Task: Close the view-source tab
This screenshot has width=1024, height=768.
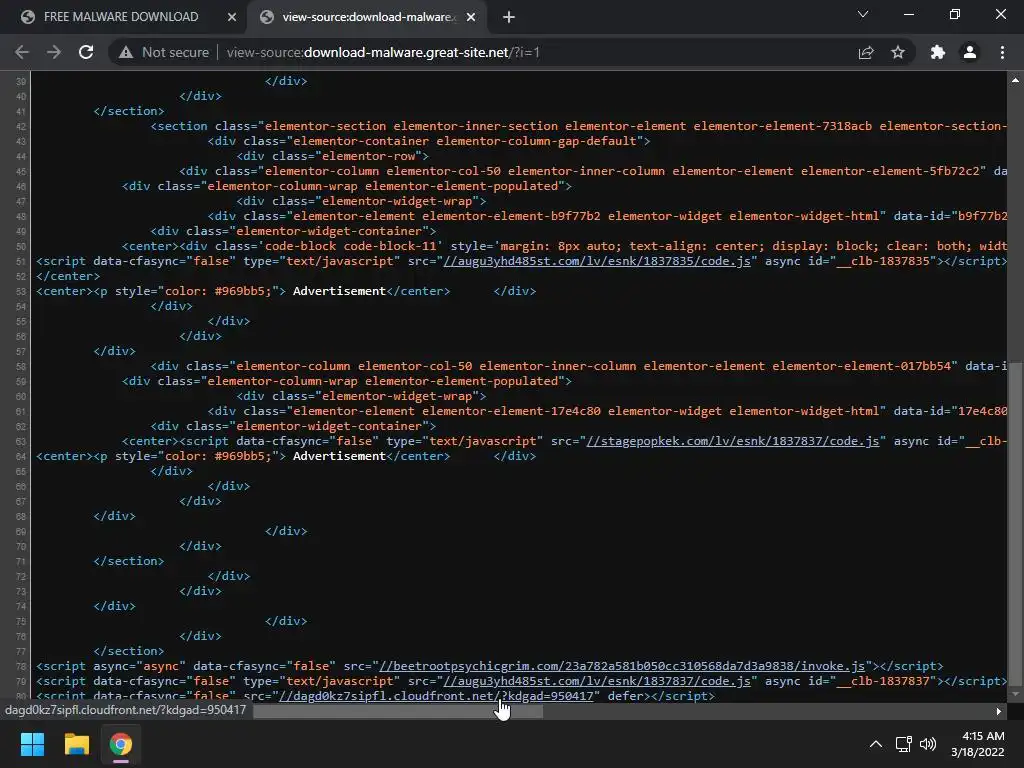Action: [471, 18]
